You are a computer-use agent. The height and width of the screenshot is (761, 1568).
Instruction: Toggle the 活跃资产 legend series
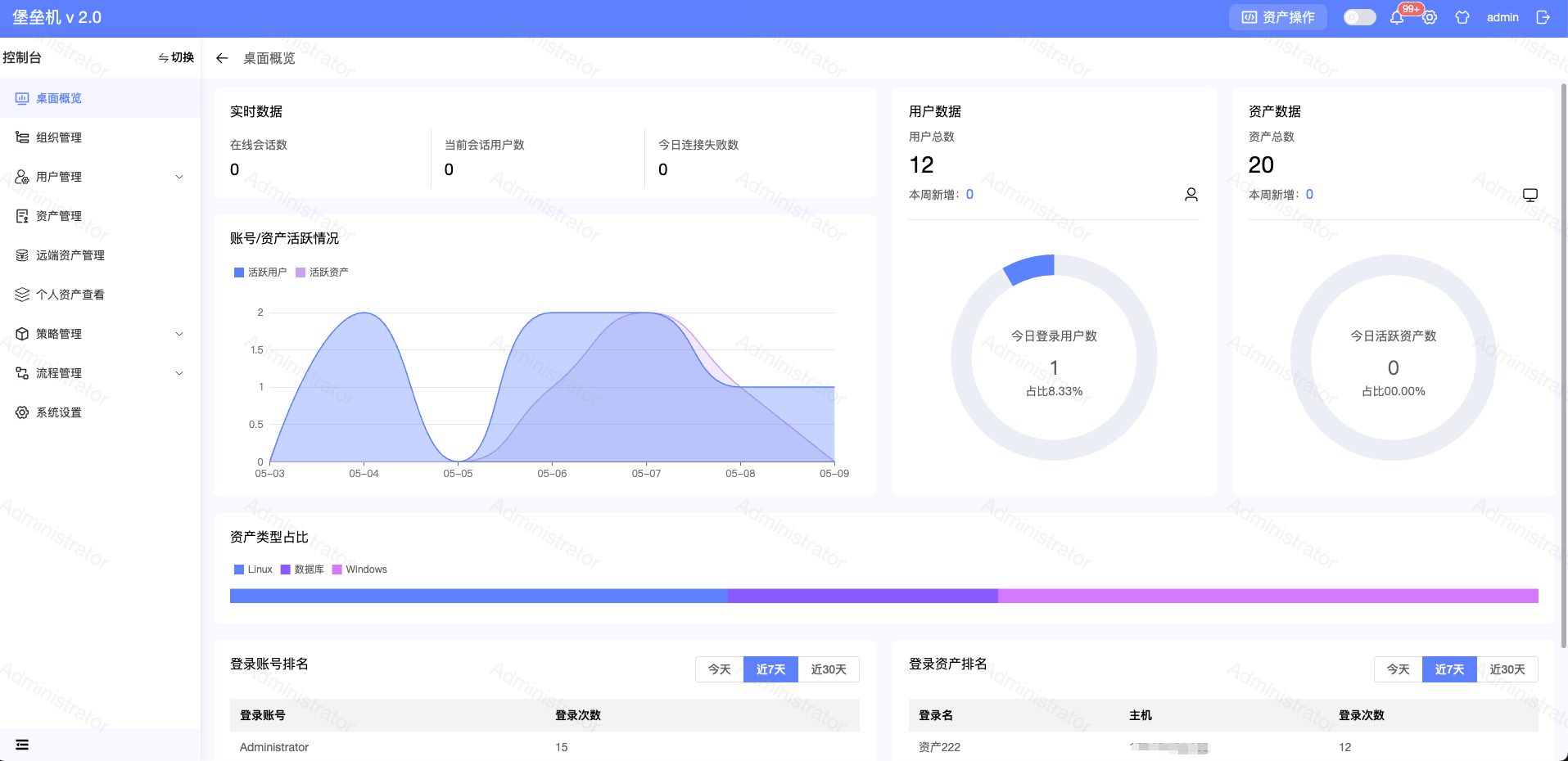click(x=322, y=272)
